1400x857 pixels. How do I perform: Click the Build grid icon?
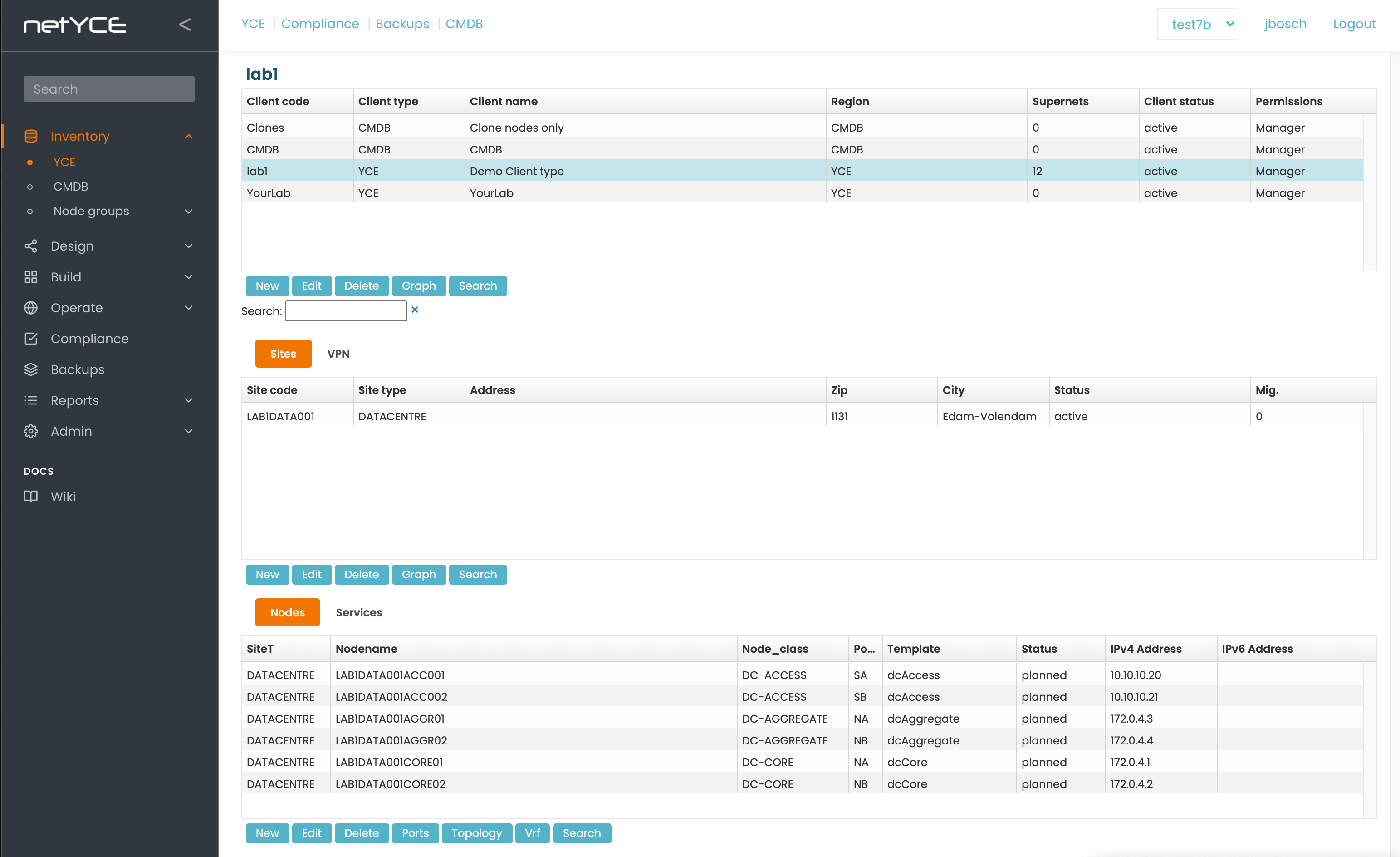(31, 277)
